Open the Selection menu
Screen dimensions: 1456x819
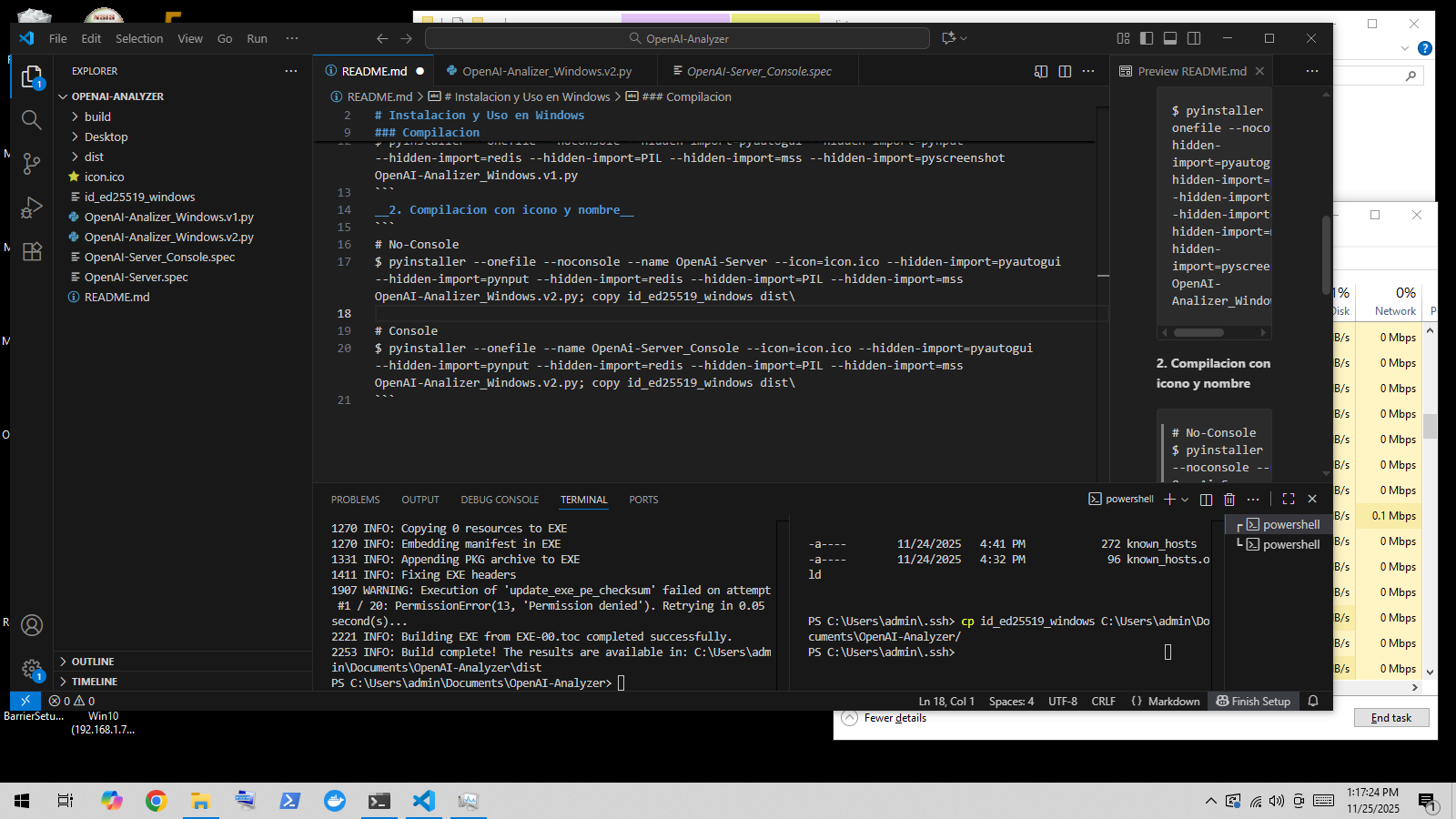point(139,38)
